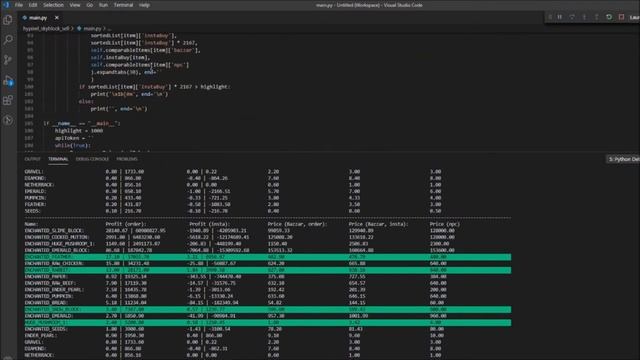Image resolution: width=640 pixels, height=360 pixels.
Task: Close the main.py editor tab
Action: coord(57,18)
